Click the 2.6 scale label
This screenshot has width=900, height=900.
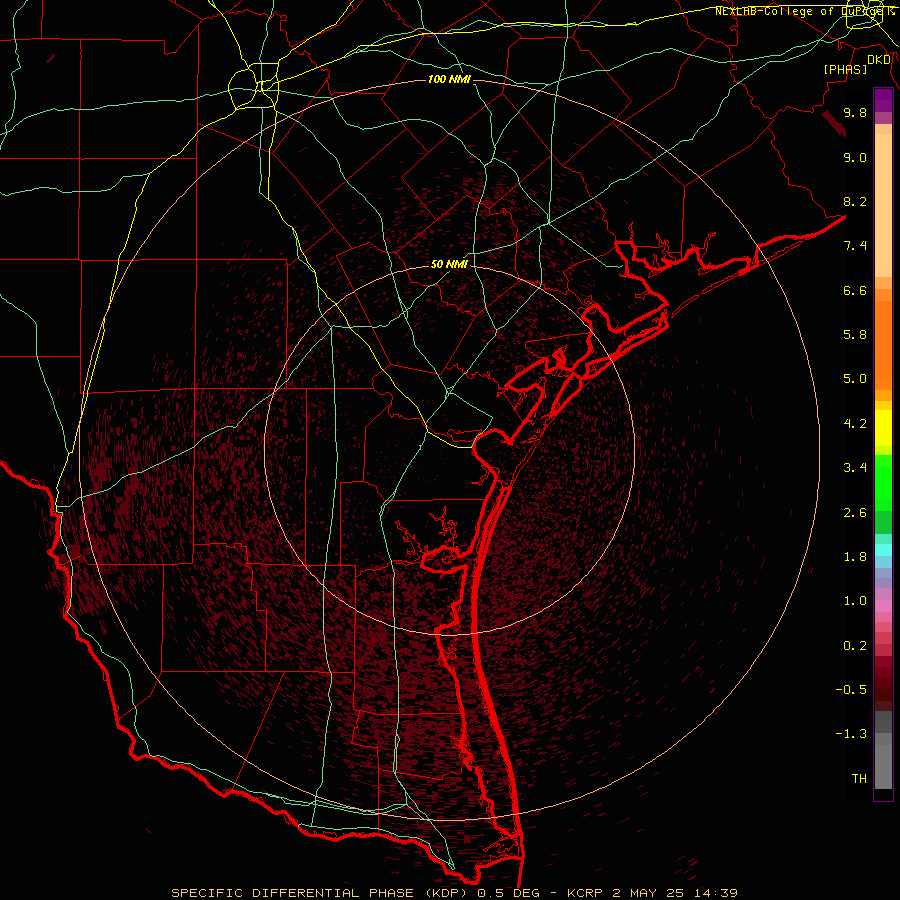855,513
